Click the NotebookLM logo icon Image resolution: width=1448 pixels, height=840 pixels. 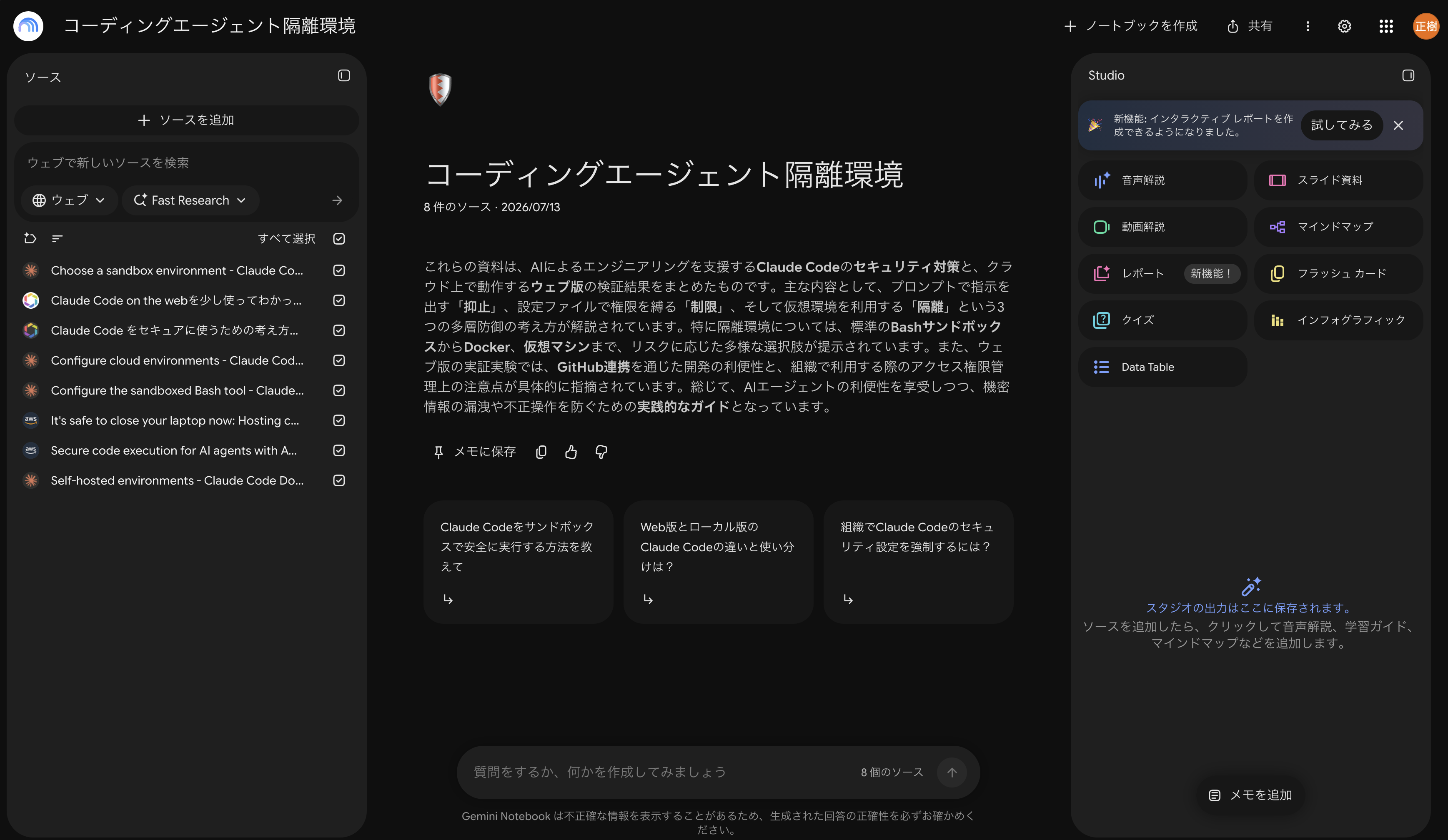(28, 26)
